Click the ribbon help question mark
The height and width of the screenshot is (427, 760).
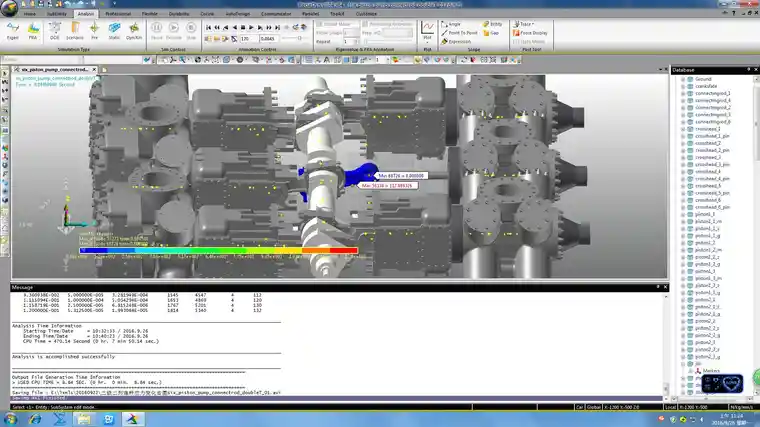(734, 14)
